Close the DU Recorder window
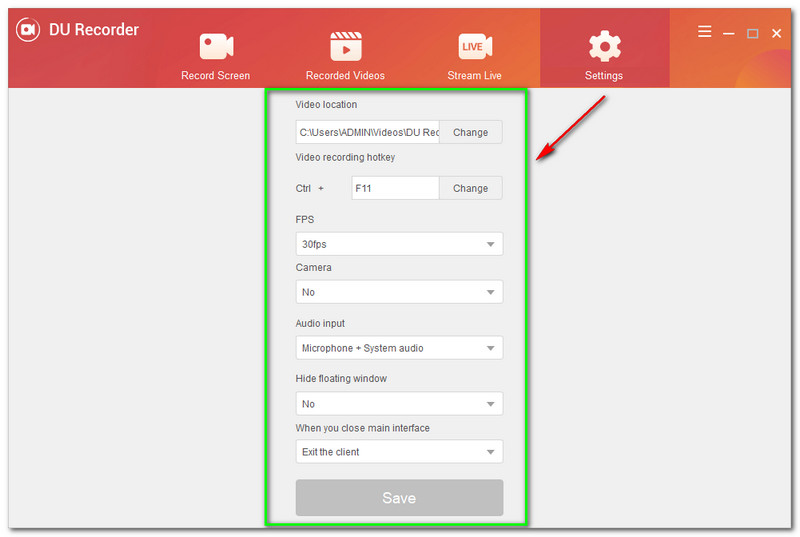Image resolution: width=800 pixels, height=537 pixels. [x=777, y=33]
